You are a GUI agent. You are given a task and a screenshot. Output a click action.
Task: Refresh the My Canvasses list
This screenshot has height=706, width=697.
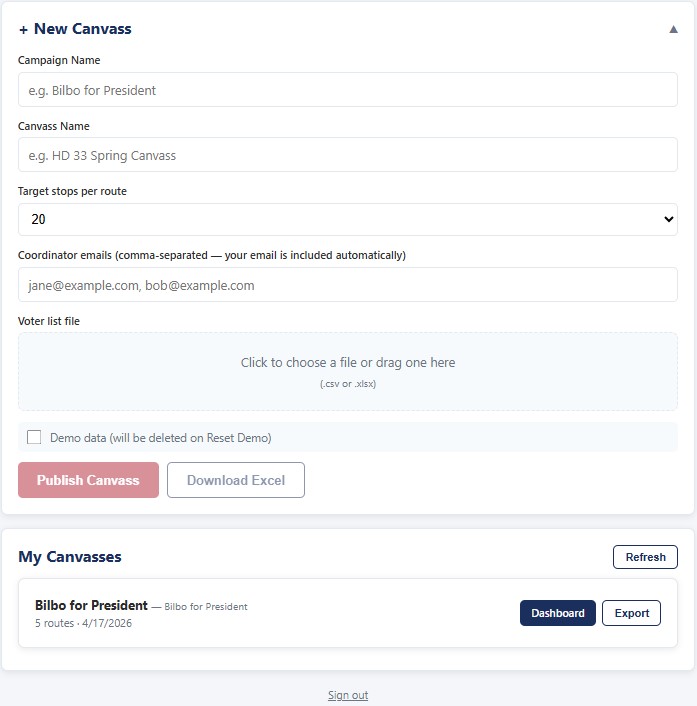point(645,557)
